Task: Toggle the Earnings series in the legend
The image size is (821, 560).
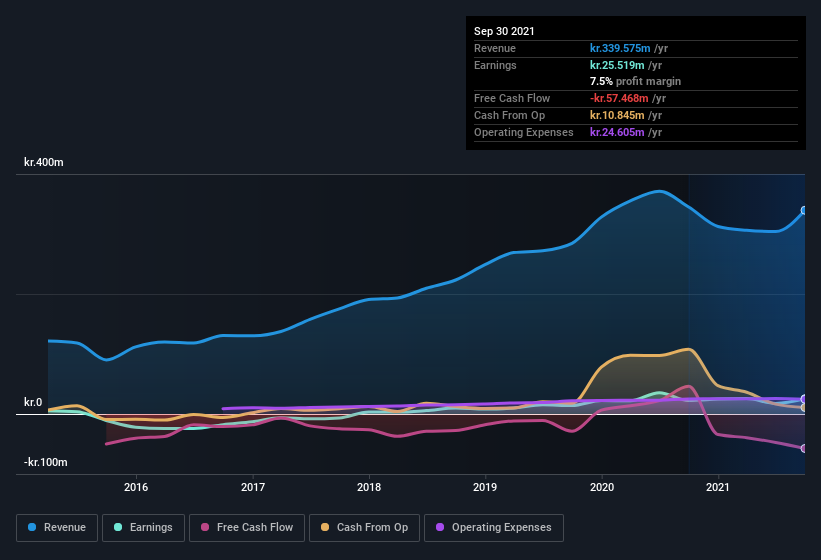Action: pos(143,528)
